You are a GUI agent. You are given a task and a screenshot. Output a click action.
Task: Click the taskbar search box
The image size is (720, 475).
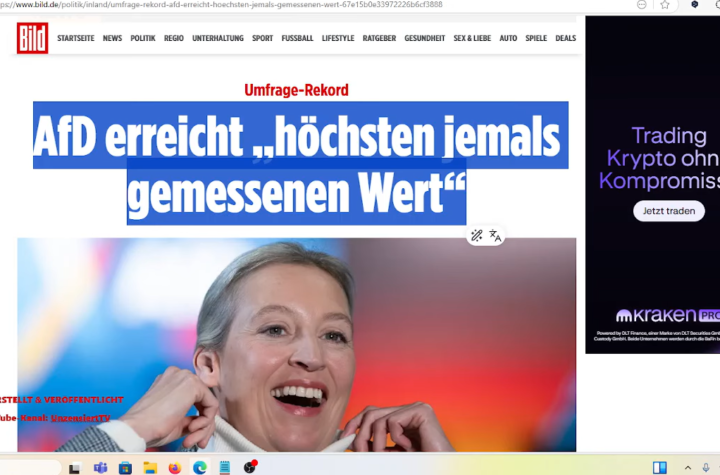click(30, 468)
